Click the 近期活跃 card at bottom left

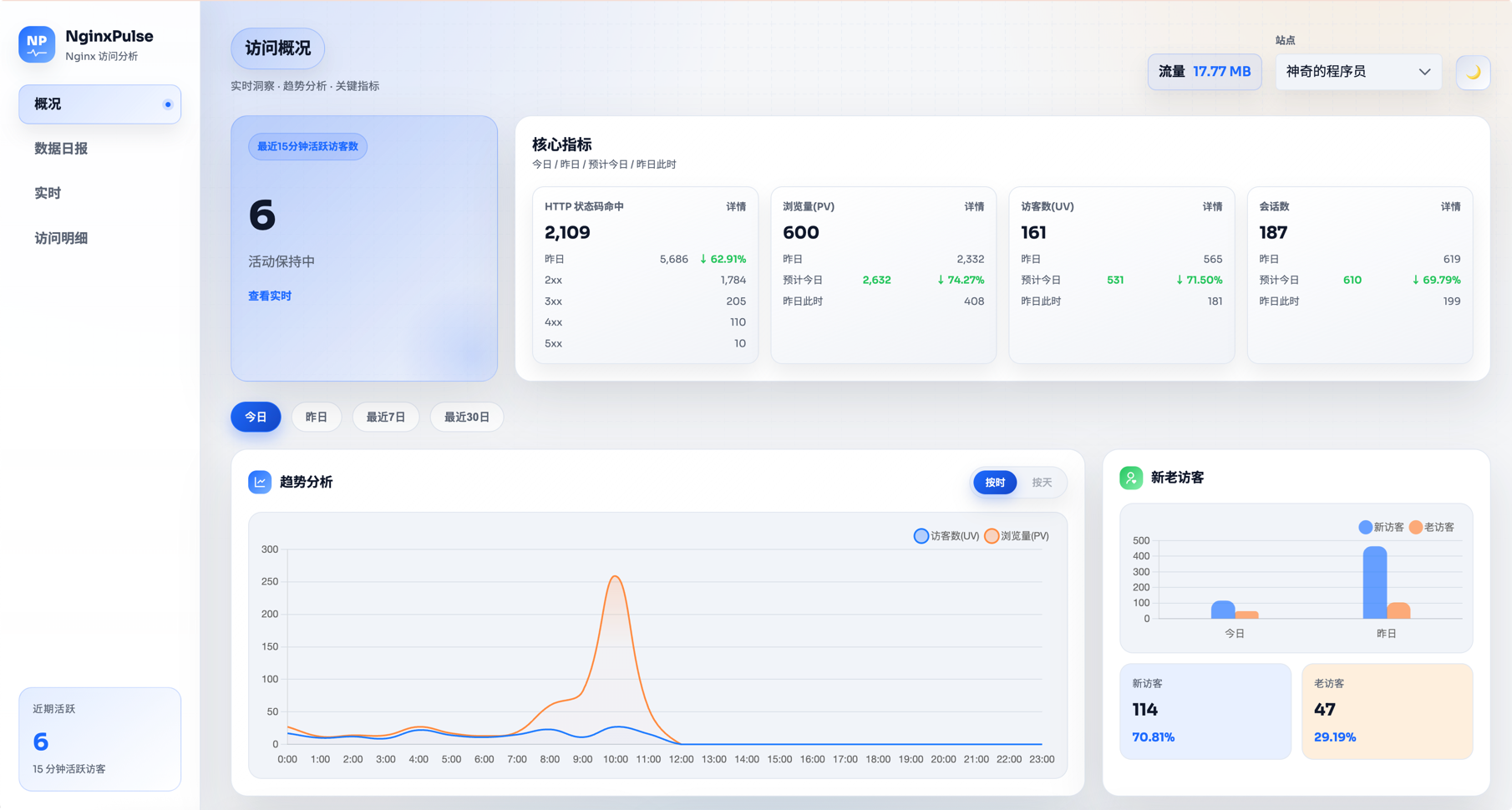tap(99, 739)
